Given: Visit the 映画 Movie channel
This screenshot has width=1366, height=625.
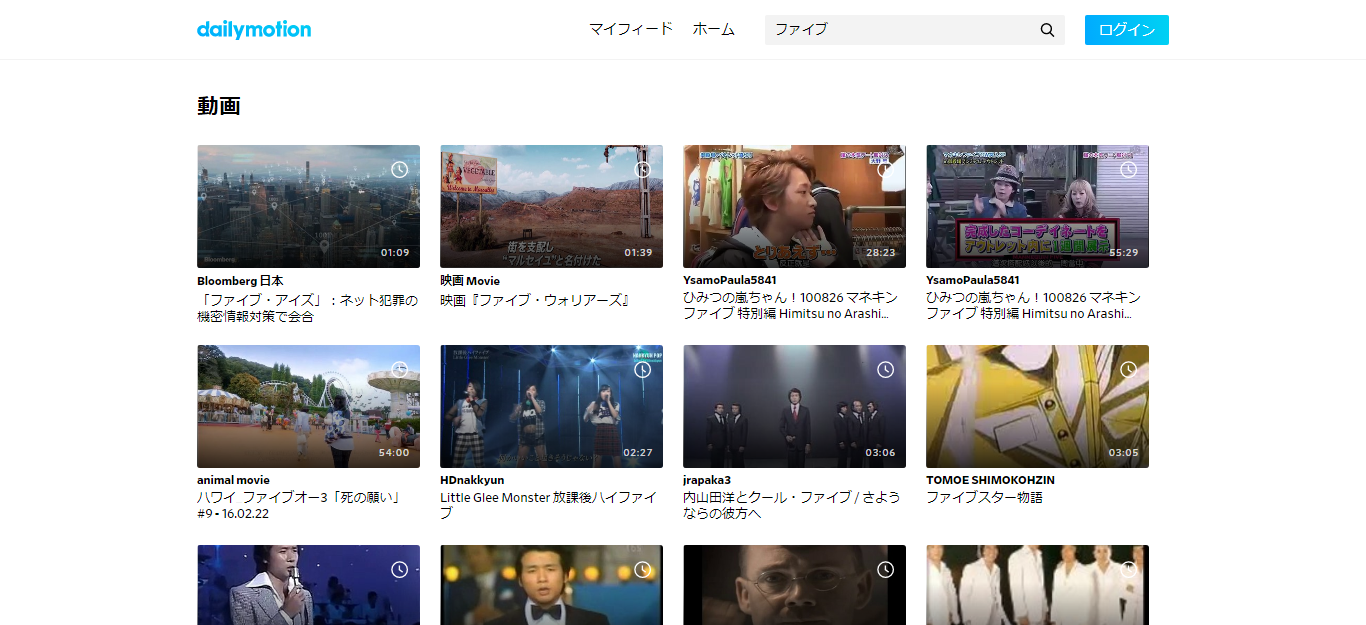Looking at the screenshot, I should click(470, 281).
